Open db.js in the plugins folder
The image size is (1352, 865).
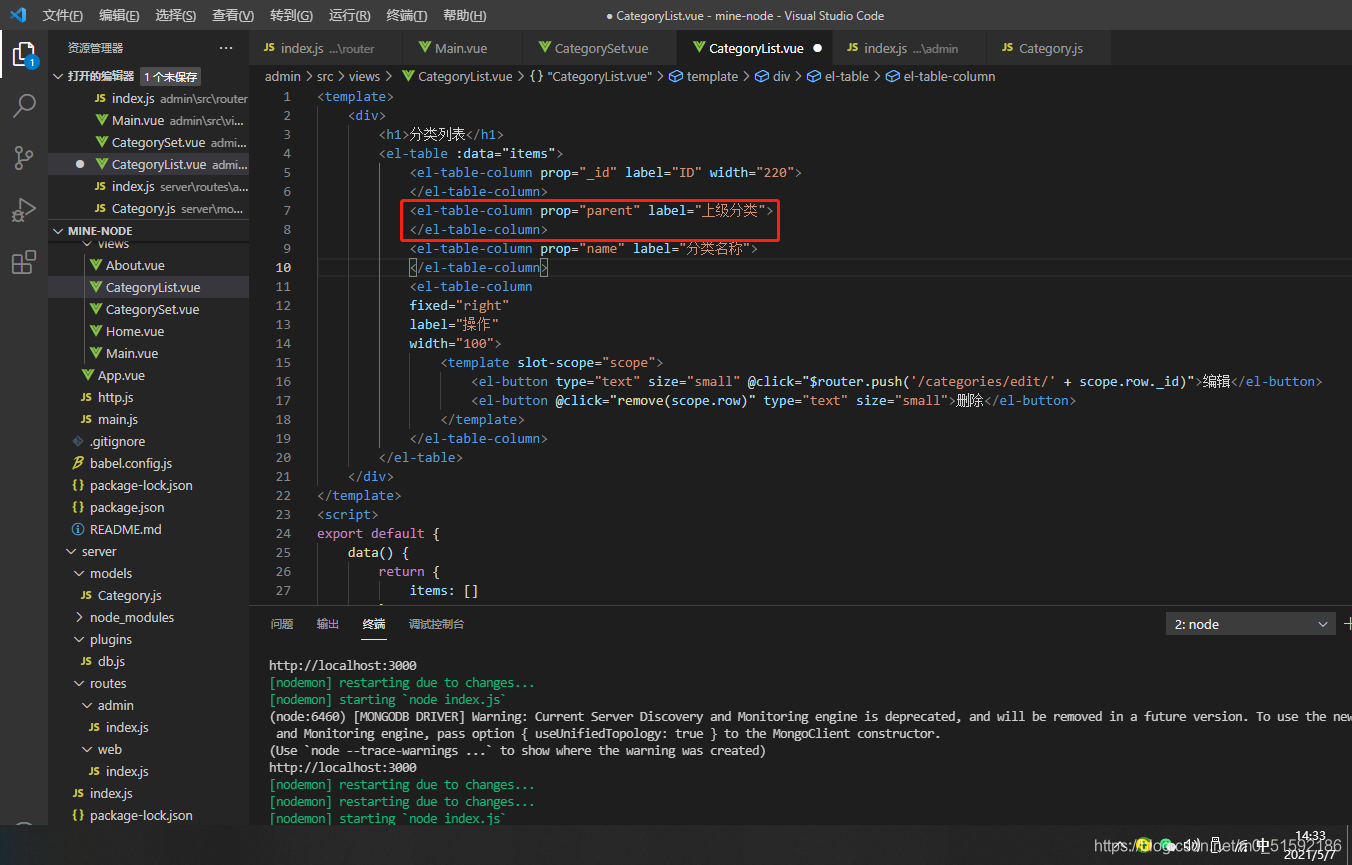click(x=111, y=661)
